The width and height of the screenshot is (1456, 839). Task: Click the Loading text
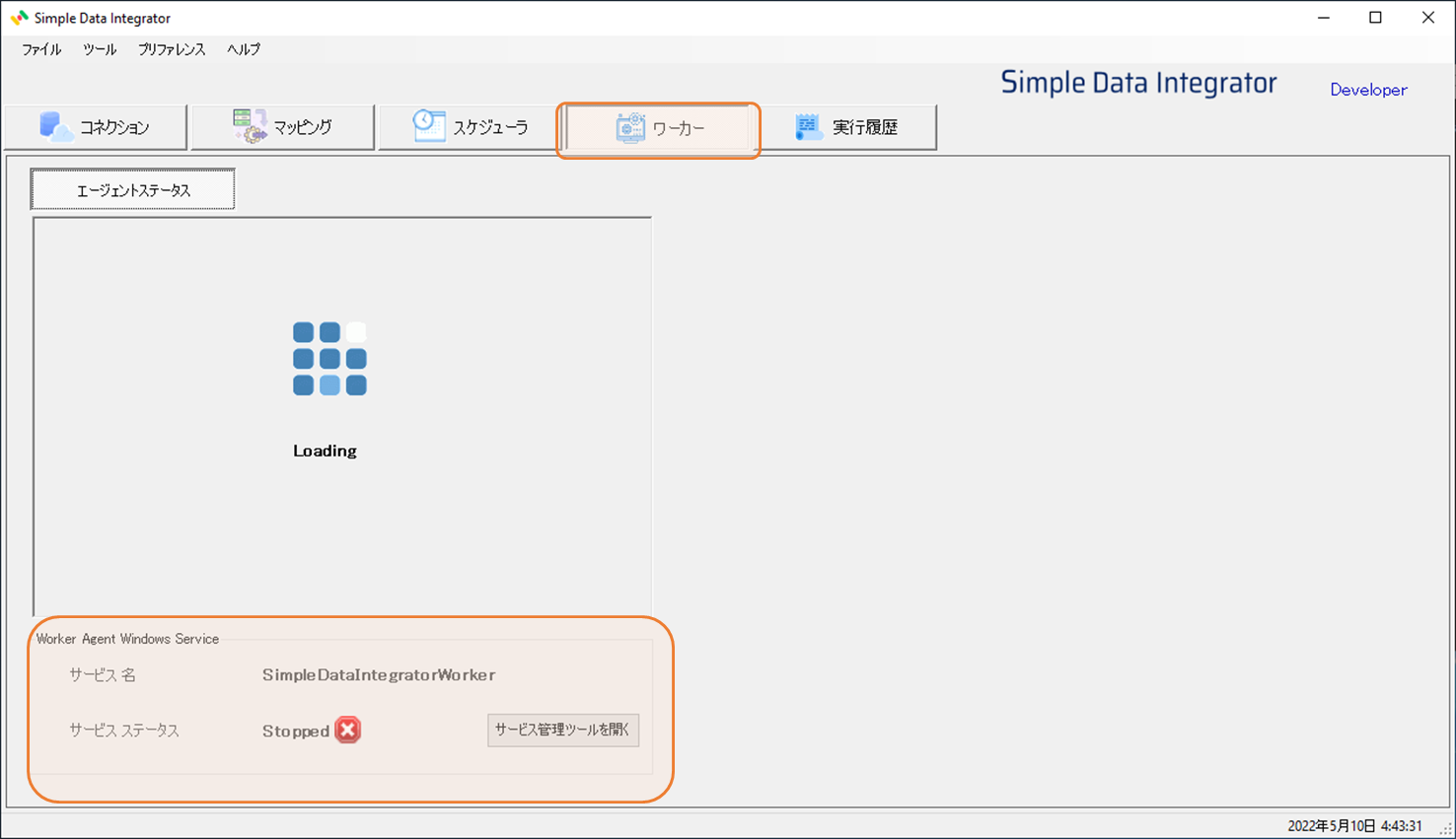325,451
